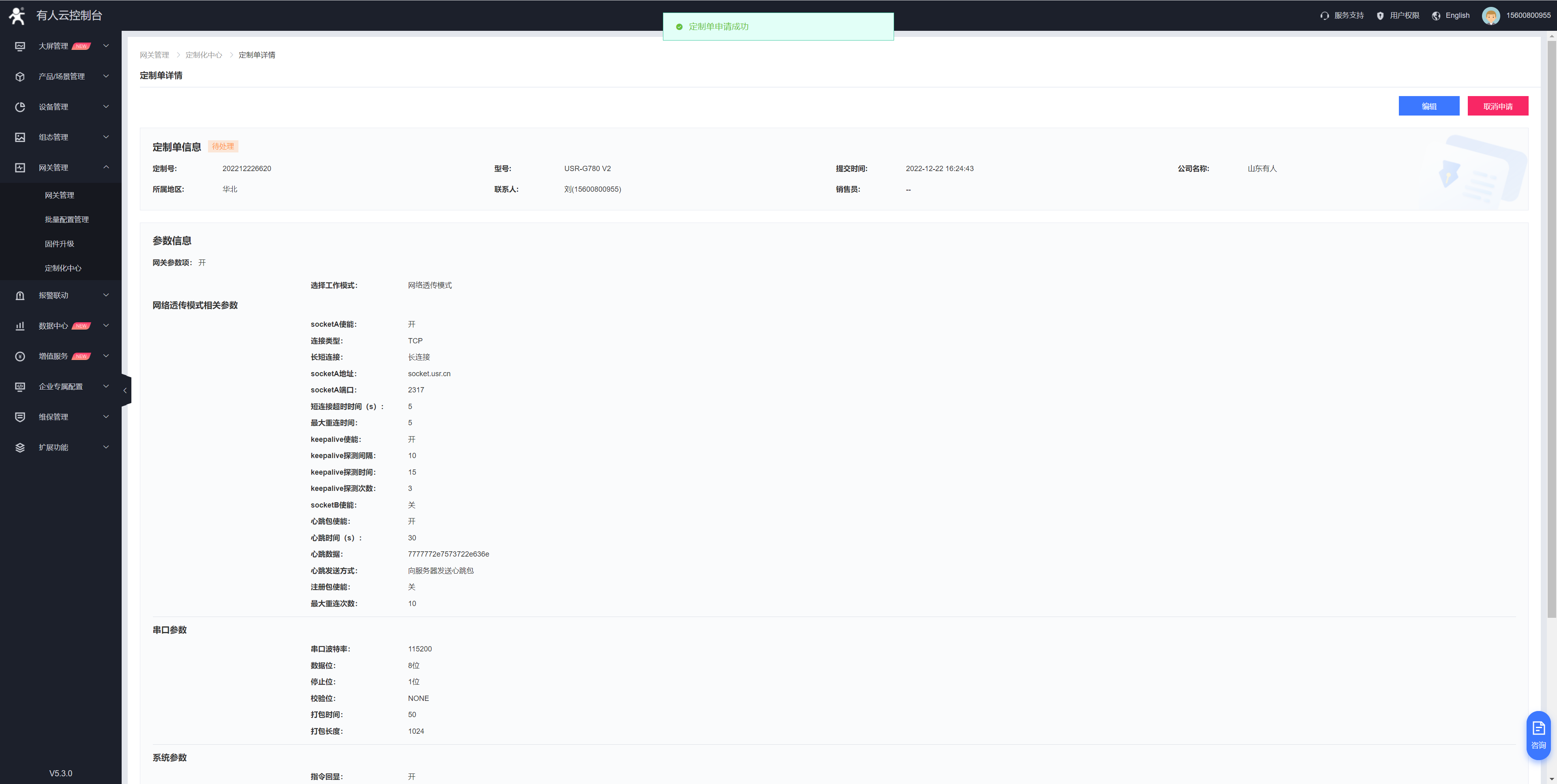
Task: Expand the 产品/场景管理 menu chevron
Action: click(x=106, y=76)
